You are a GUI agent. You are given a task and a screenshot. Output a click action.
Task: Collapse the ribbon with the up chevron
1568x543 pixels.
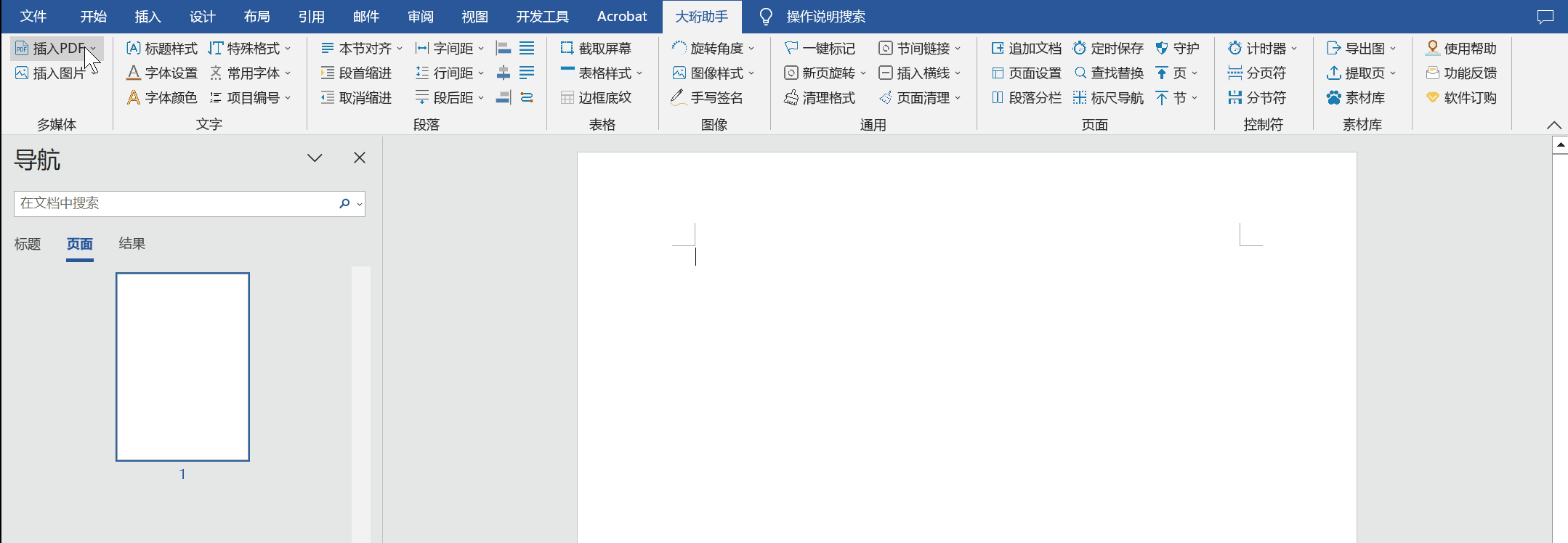pos(1554,125)
